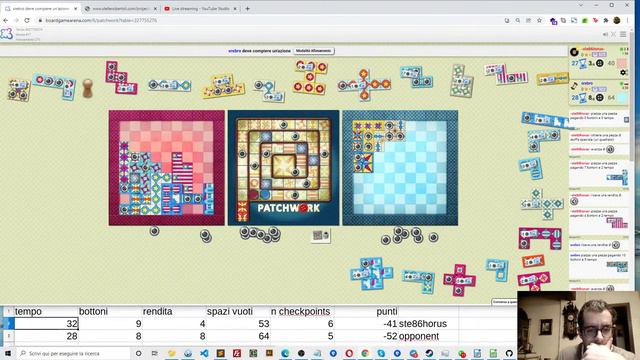Image resolution: width=640 pixels, height=360 pixels.
Task: Open the Steam icon in the taskbar
Action: pos(429,353)
